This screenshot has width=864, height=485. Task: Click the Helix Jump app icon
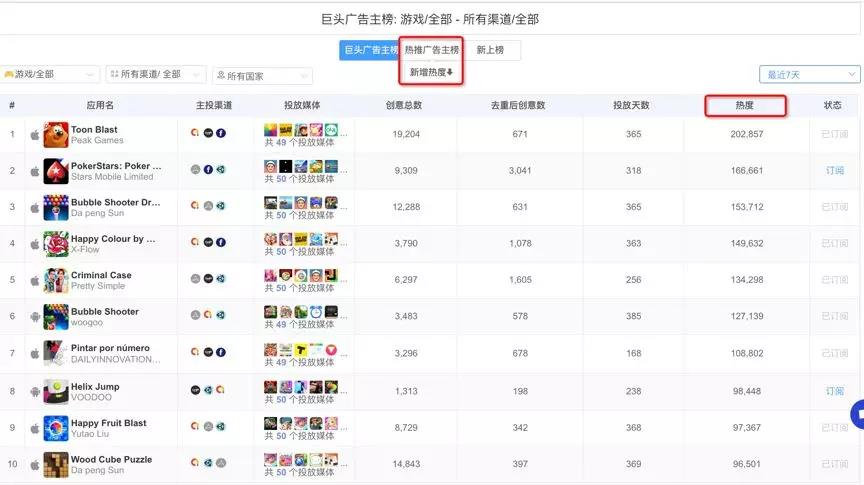(x=56, y=391)
